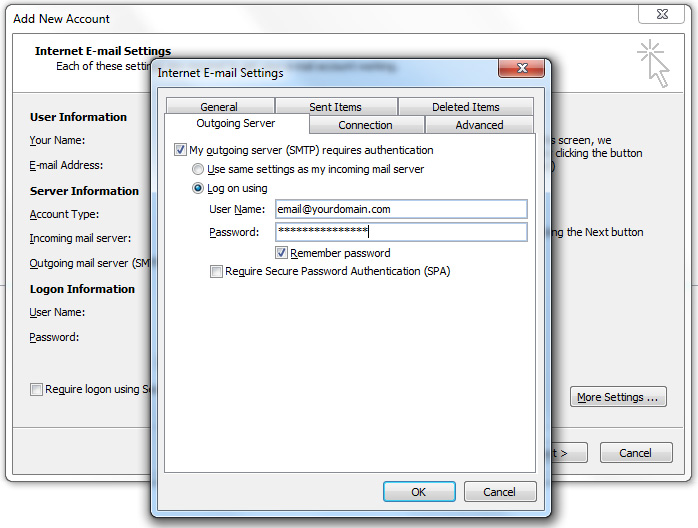Screen dimensions: 698x528
Task: Click the partly hidden Next button
Action: coord(569,453)
